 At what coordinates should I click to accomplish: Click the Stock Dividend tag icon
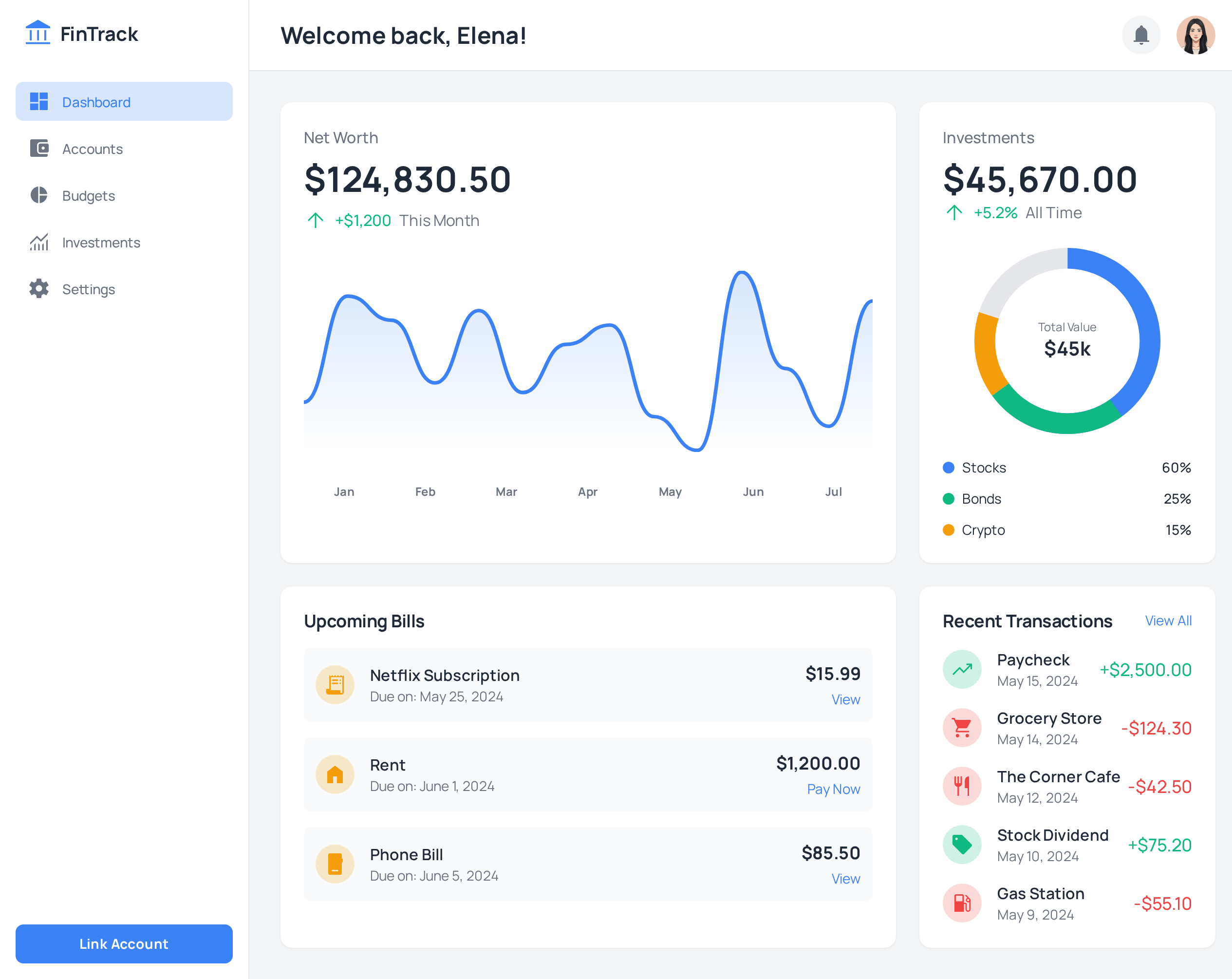962,844
